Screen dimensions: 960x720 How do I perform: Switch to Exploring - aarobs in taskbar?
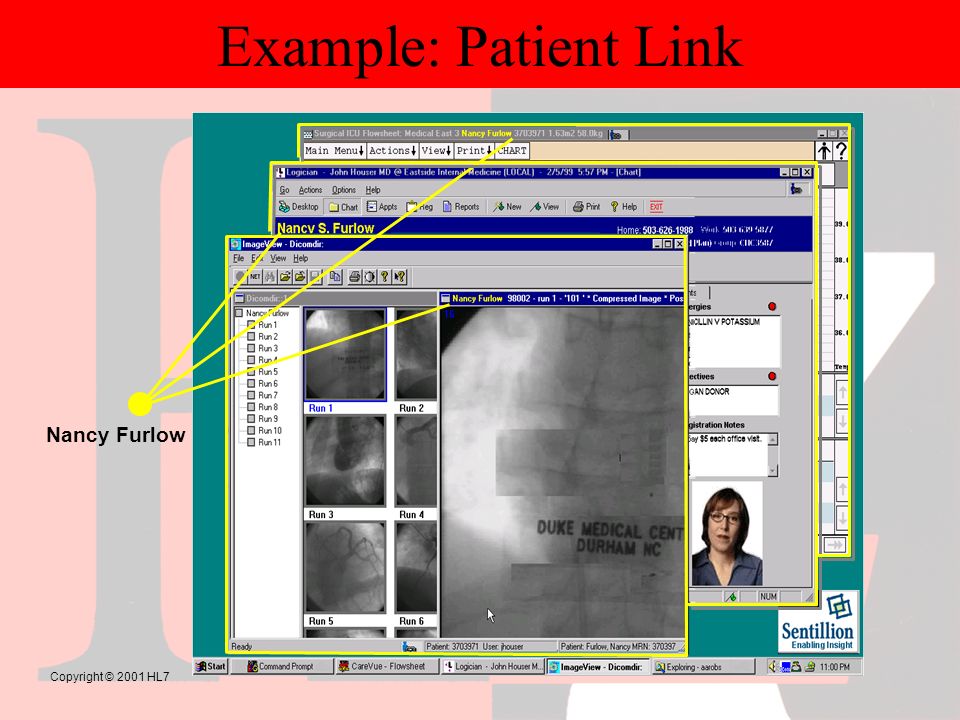tap(703, 667)
